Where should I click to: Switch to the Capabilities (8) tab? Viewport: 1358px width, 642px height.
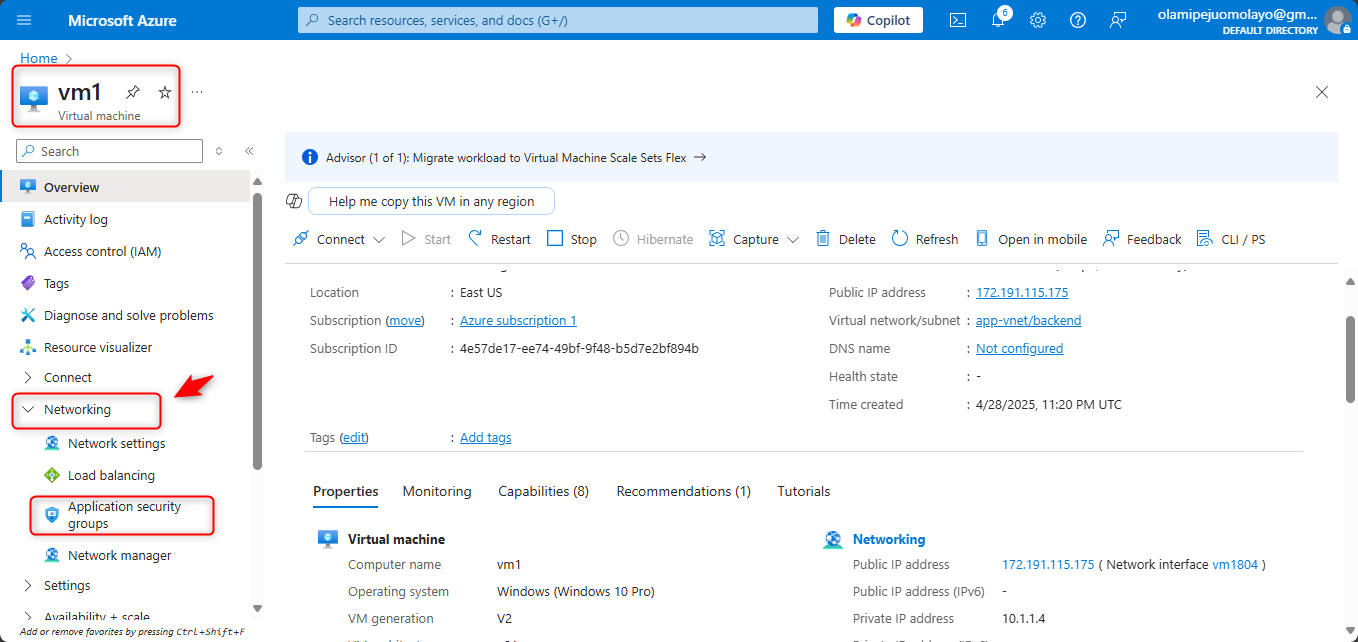click(x=544, y=491)
